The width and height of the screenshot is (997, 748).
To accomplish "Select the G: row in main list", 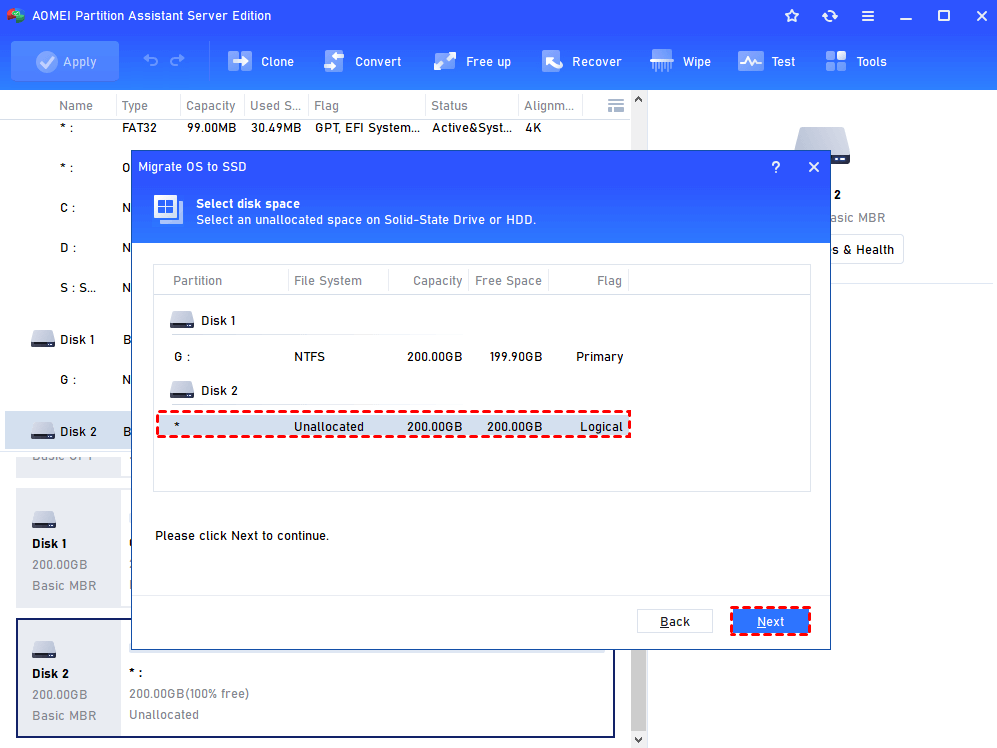I will (x=67, y=380).
